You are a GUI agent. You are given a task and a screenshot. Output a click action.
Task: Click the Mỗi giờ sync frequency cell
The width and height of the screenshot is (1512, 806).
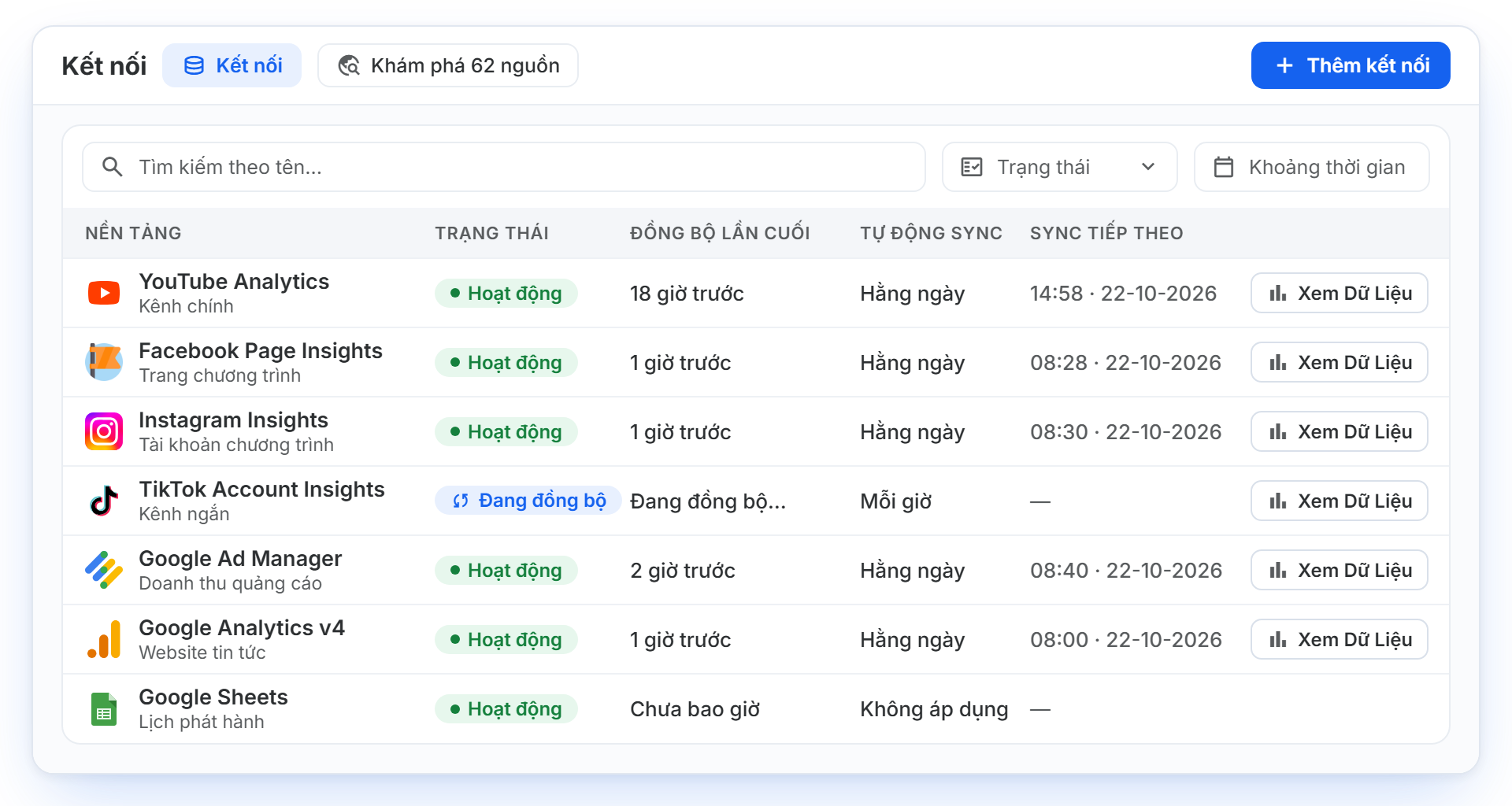tap(896, 501)
